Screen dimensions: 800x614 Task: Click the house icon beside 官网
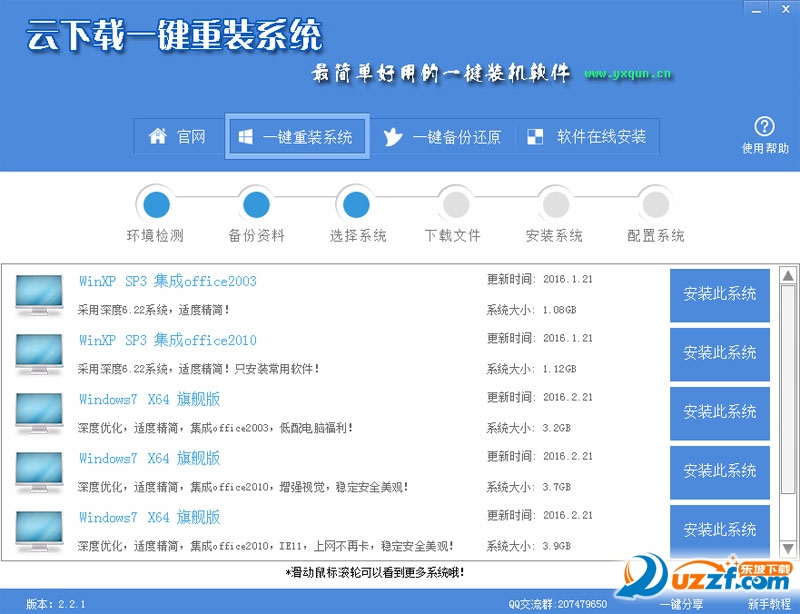point(158,136)
